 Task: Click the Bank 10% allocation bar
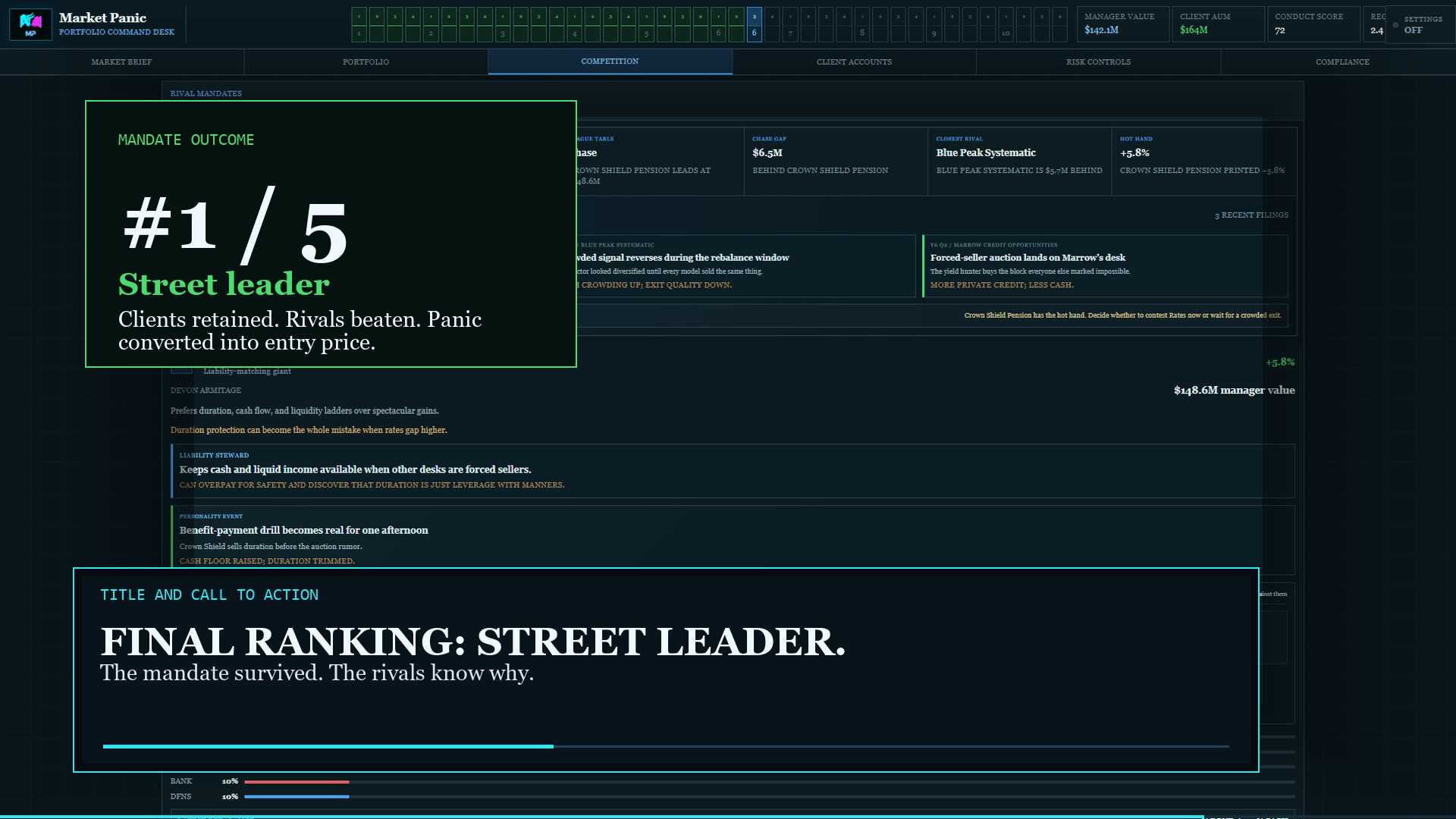click(769, 781)
